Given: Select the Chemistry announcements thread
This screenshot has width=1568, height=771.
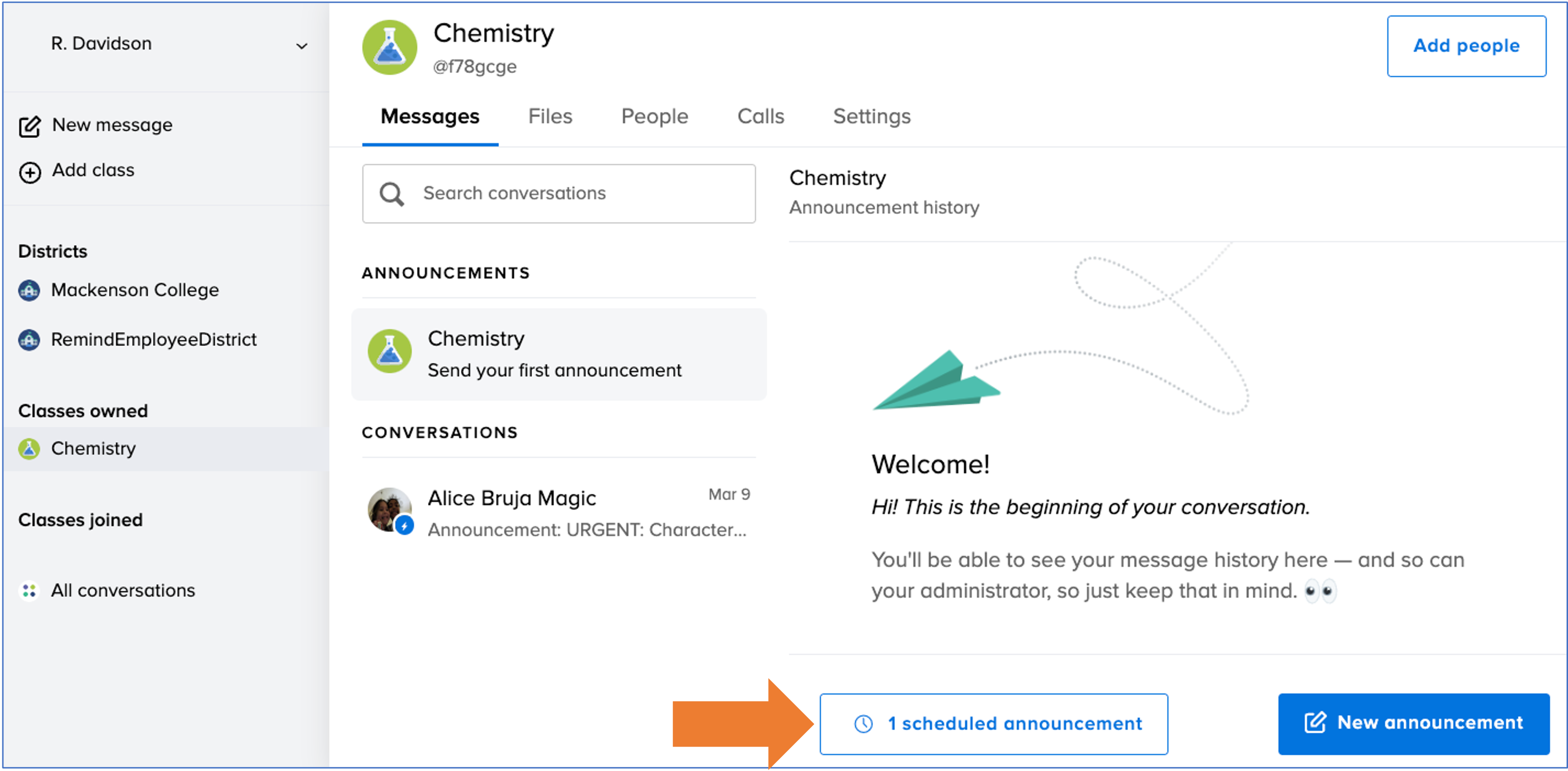Looking at the screenshot, I should point(559,354).
